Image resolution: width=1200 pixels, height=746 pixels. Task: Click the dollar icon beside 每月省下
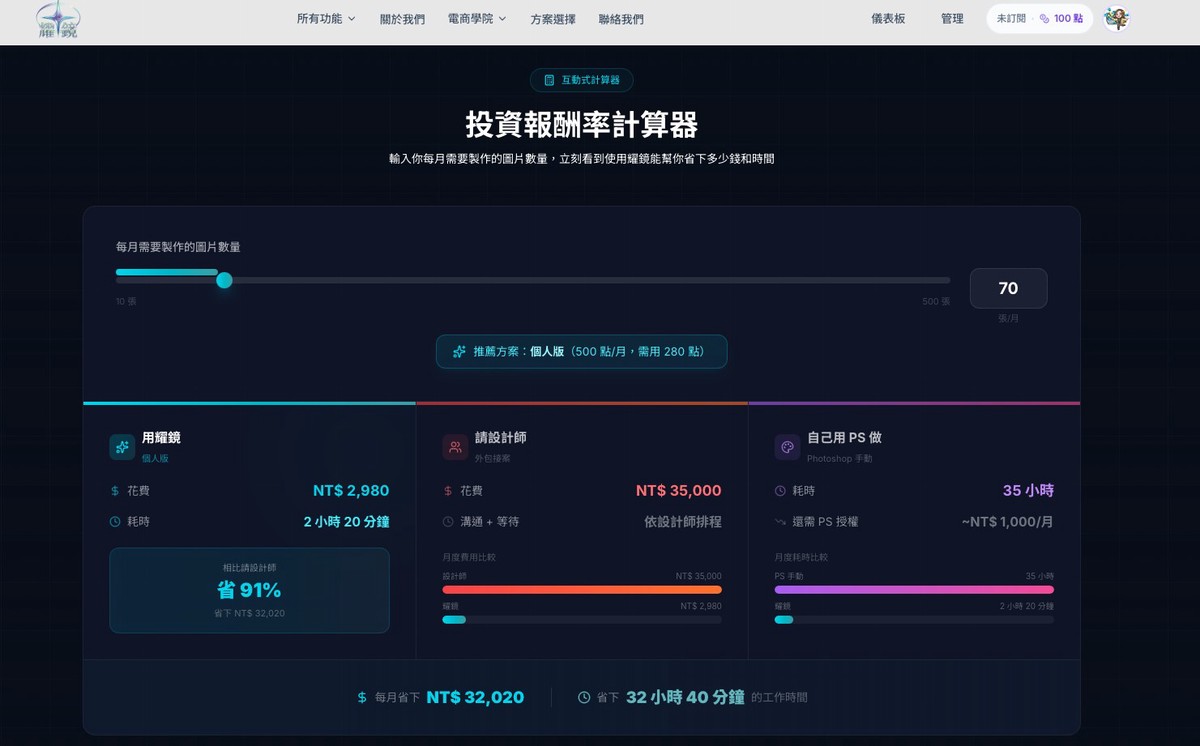[362, 697]
